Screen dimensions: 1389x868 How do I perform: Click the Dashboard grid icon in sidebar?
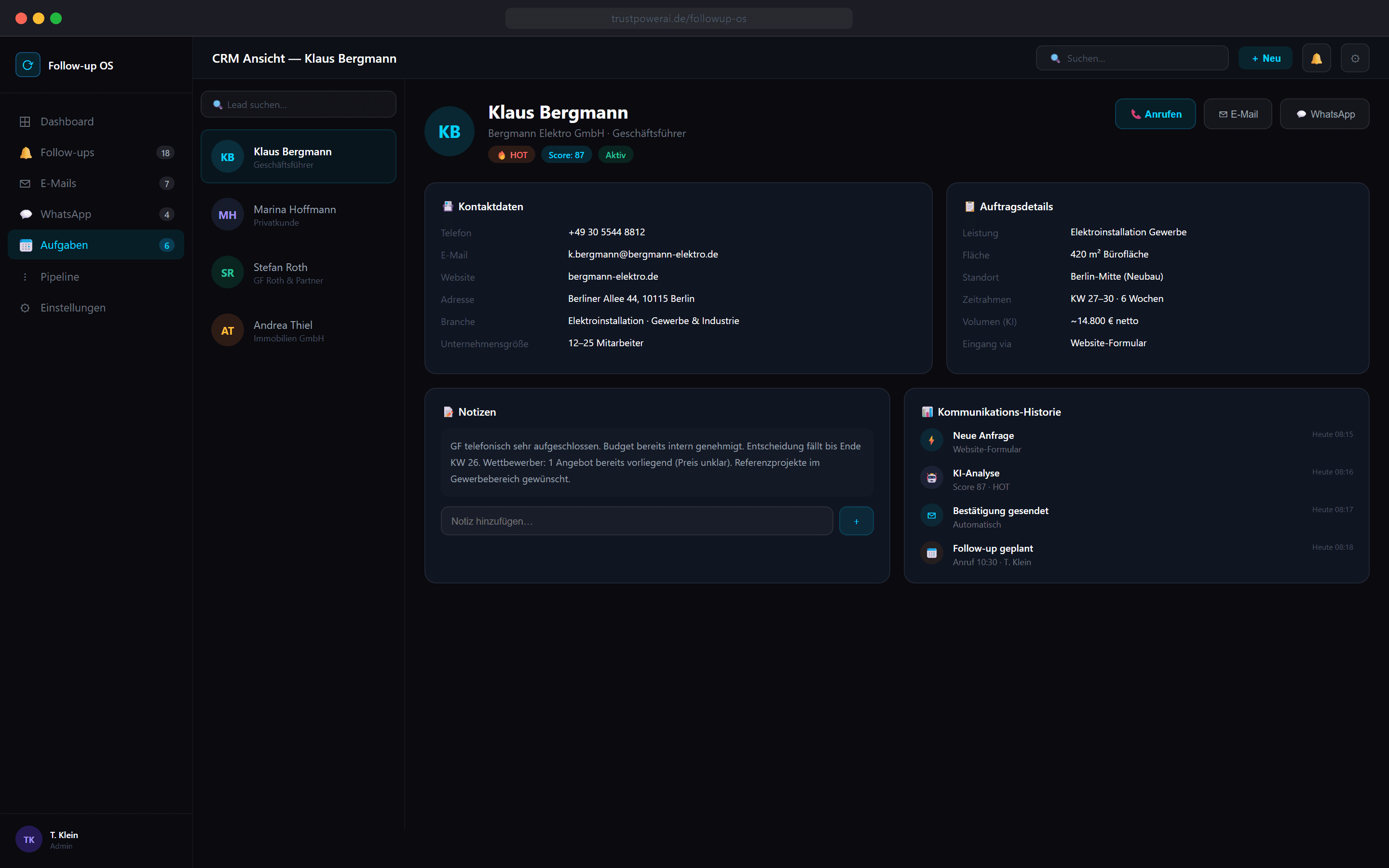pyautogui.click(x=25, y=122)
